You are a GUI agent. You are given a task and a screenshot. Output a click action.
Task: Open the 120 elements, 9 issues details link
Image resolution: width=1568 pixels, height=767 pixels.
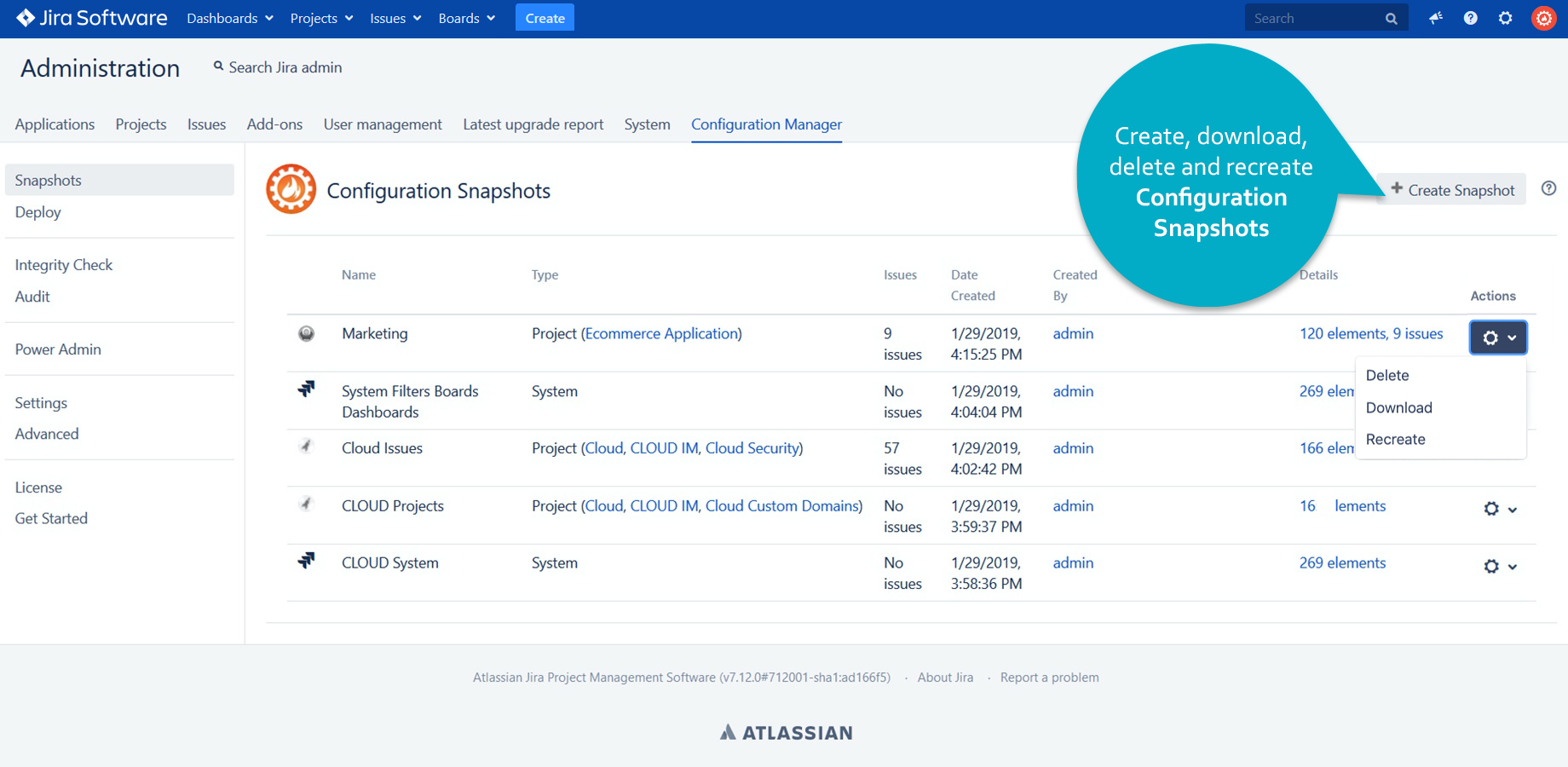[x=1371, y=333]
